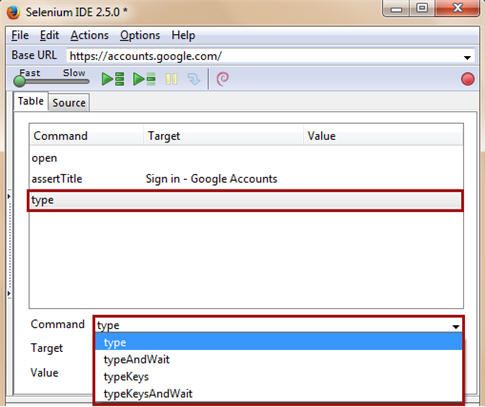
Task: Choose typeKeys from the list
Action: click(279, 377)
